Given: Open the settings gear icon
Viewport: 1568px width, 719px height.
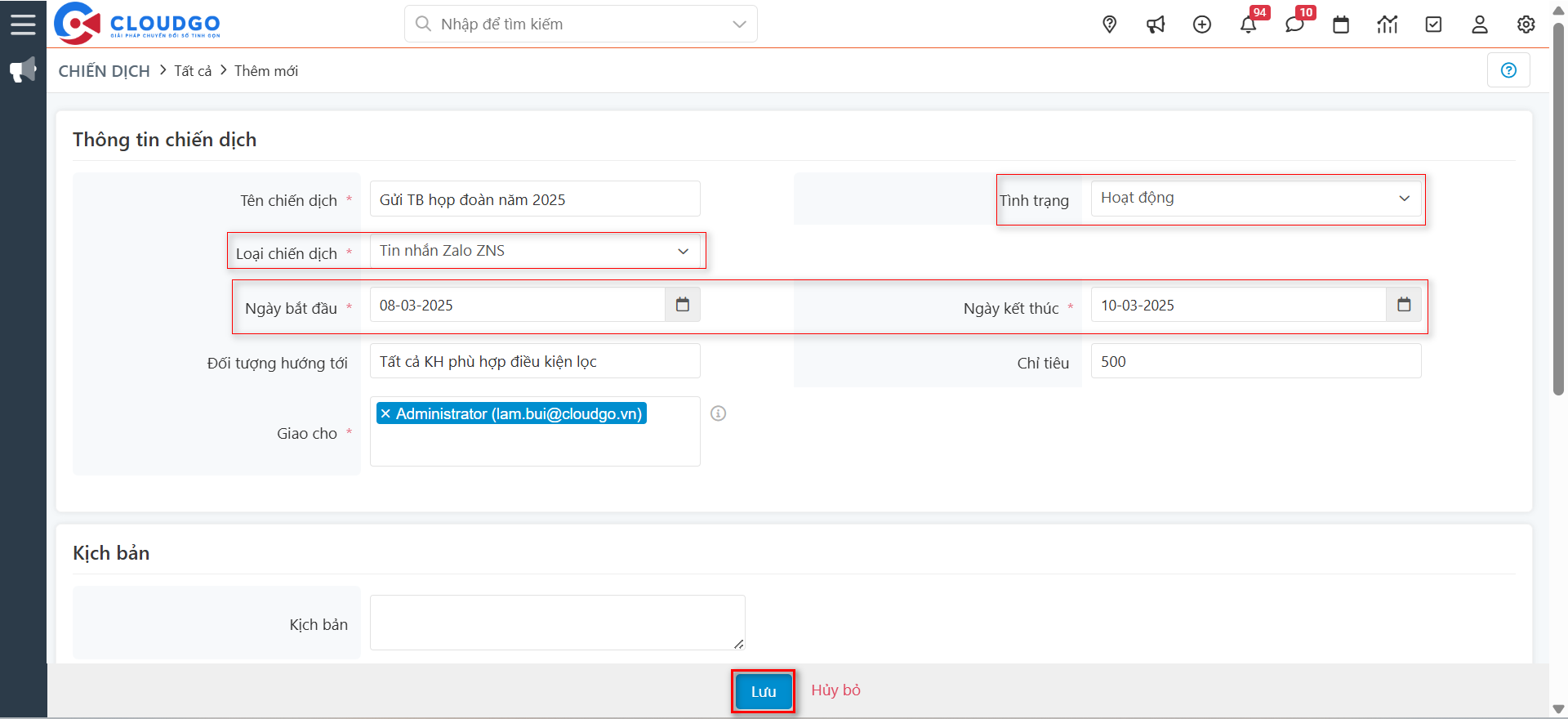Looking at the screenshot, I should (1526, 25).
